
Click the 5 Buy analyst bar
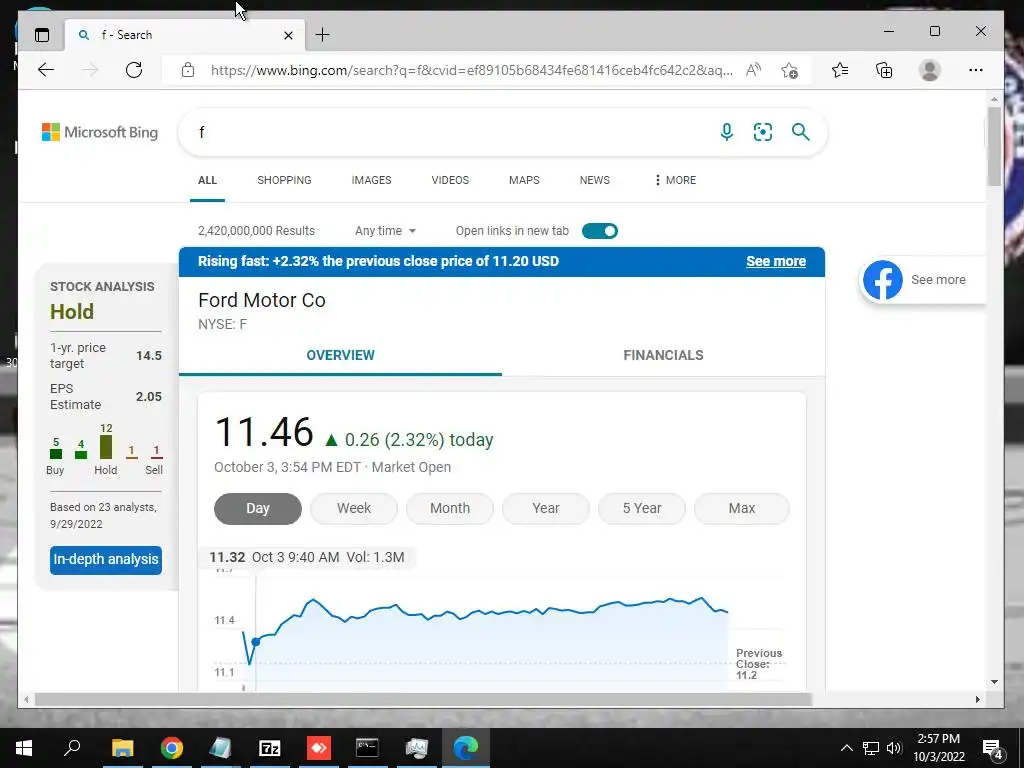56,454
